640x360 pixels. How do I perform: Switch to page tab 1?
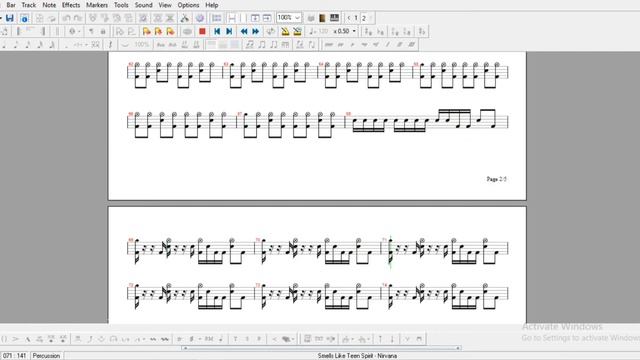tap(356, 18)
